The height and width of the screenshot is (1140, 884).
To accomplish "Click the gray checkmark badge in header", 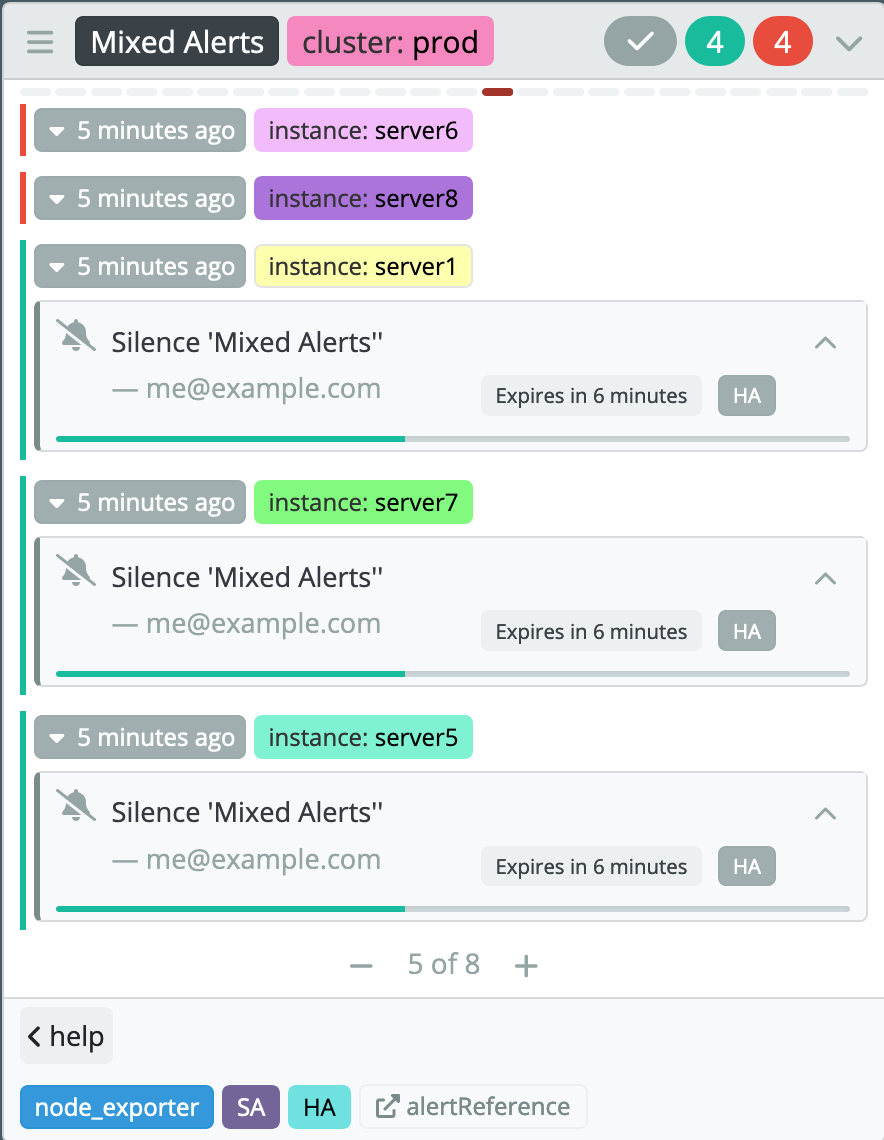I will pos(640,41).
